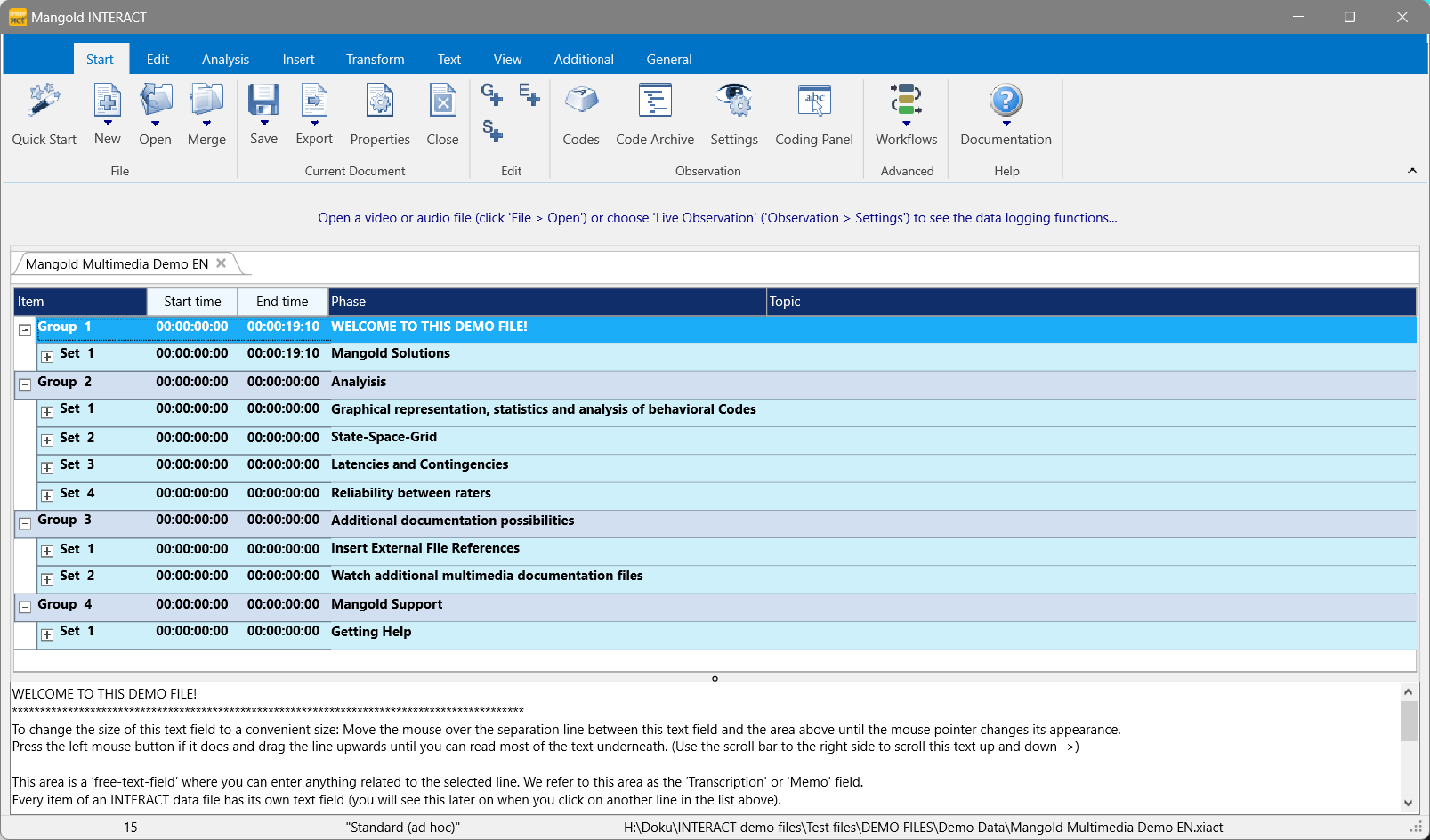
Task: Click the Topic column header
Action: pos(1091,302)
